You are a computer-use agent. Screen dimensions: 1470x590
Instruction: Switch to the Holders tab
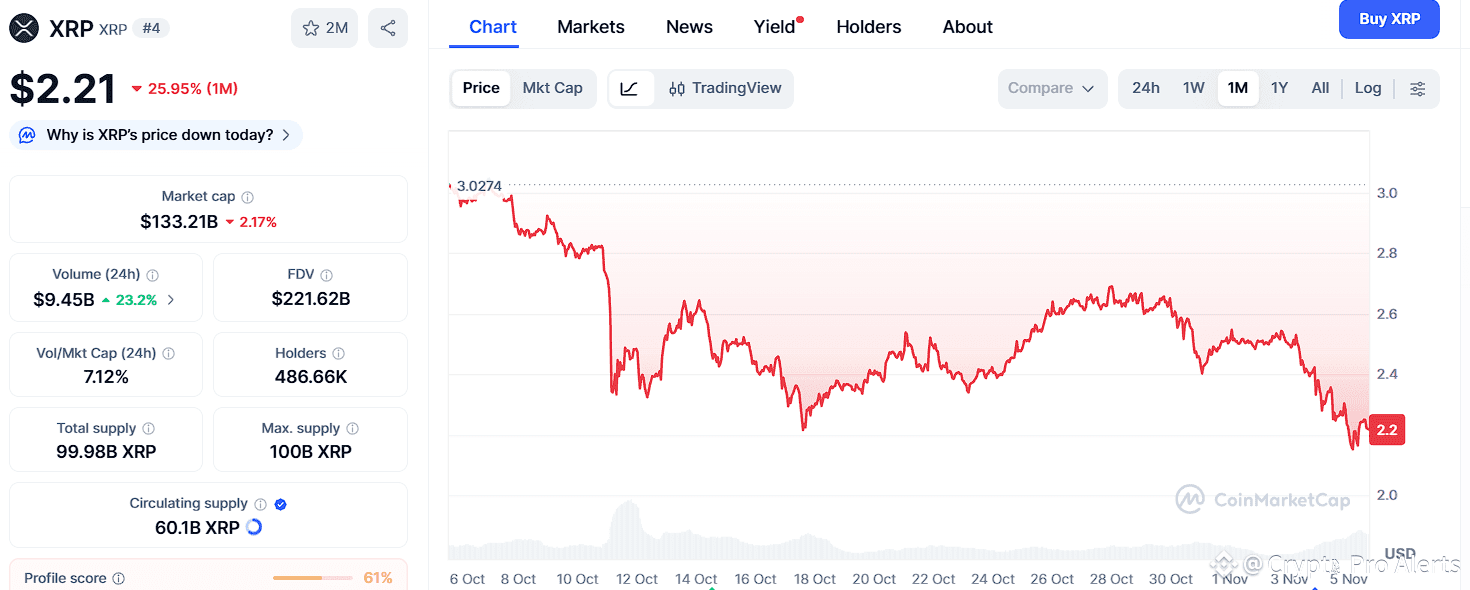pyautogui.click(x=868, y=27)
